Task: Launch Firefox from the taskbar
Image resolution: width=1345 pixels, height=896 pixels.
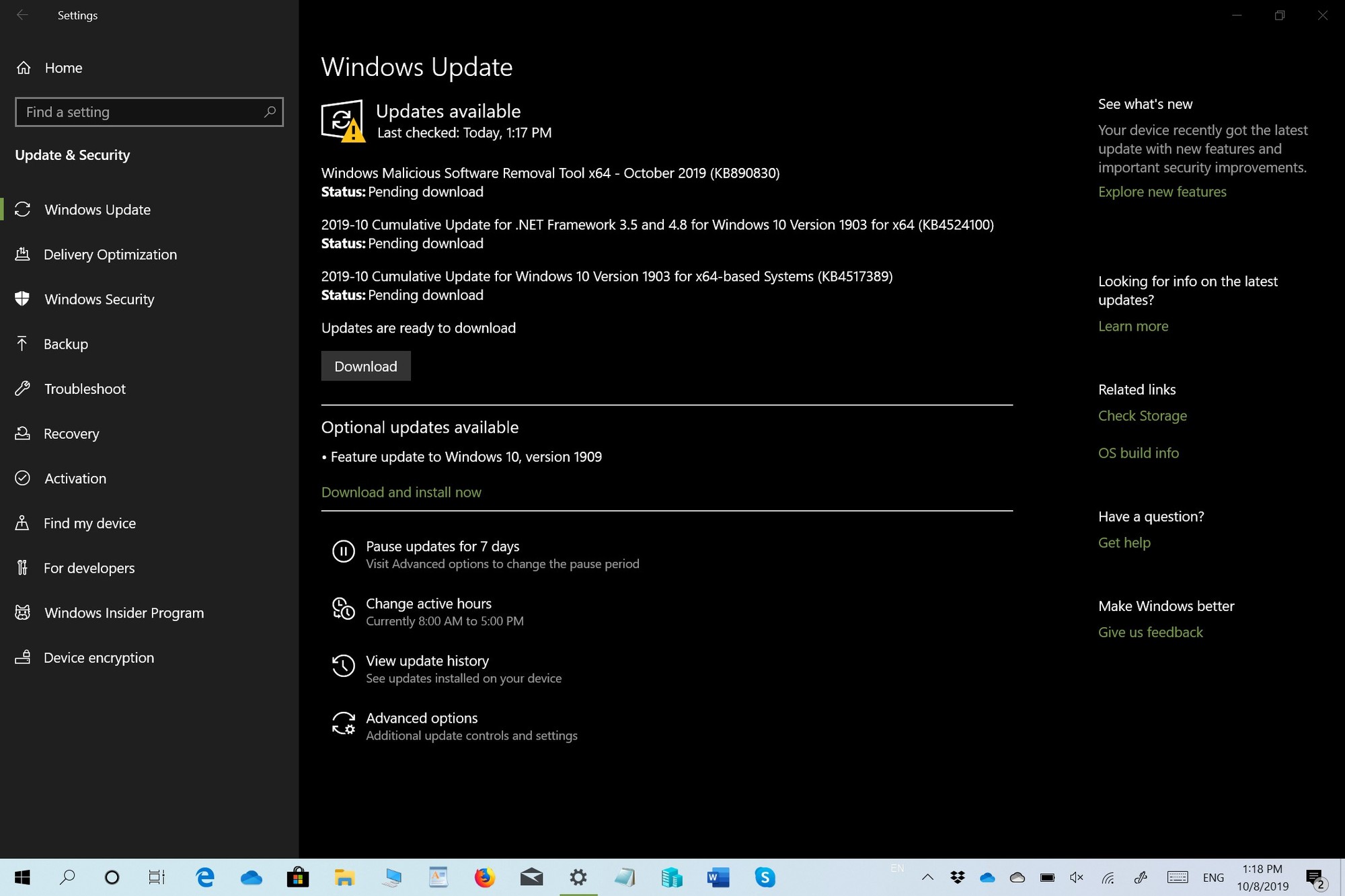Action: pyautogui.click(x=485, y=877)
